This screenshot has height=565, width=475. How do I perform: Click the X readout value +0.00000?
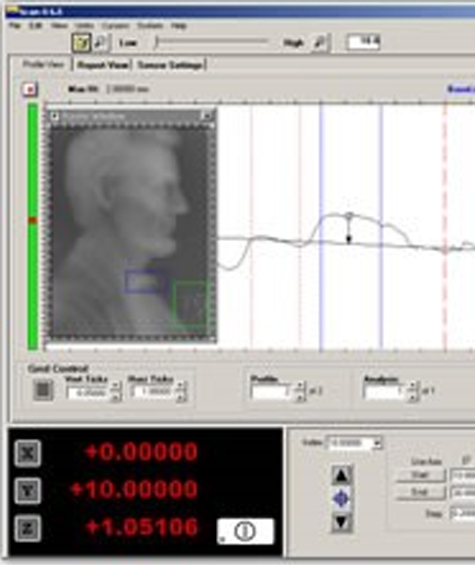[x=141, y=452]
